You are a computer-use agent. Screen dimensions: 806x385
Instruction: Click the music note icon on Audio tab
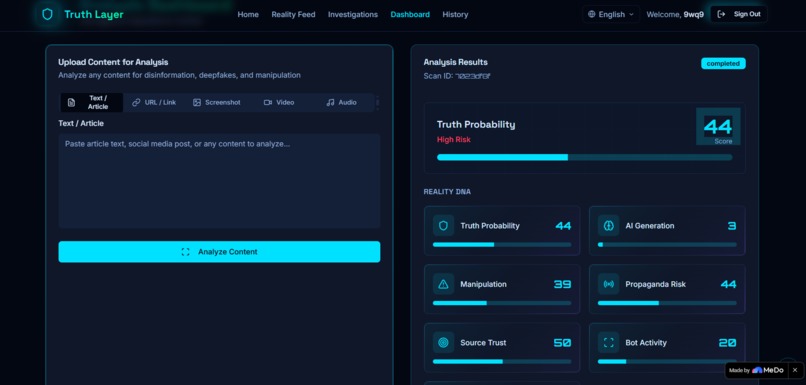click(330, 102)
